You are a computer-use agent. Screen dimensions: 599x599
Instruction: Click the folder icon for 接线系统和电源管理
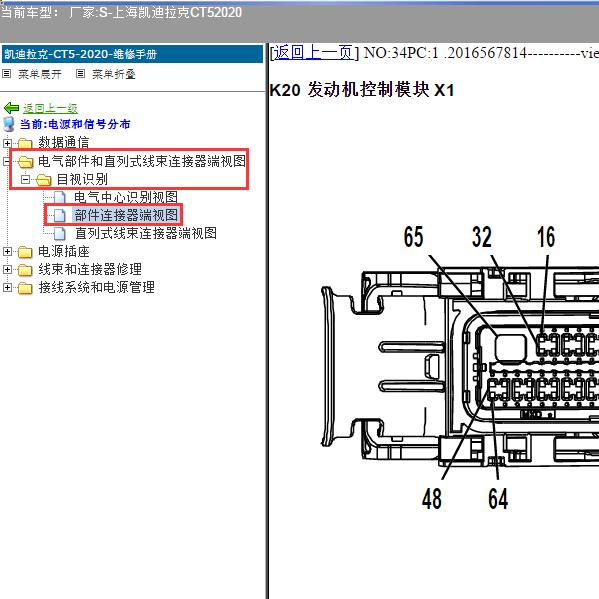(25, 288)
